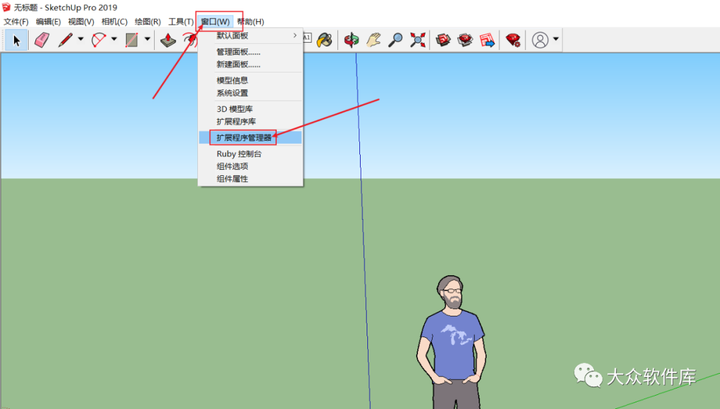Select the Paint Bucket tool

tap(325, 40)
